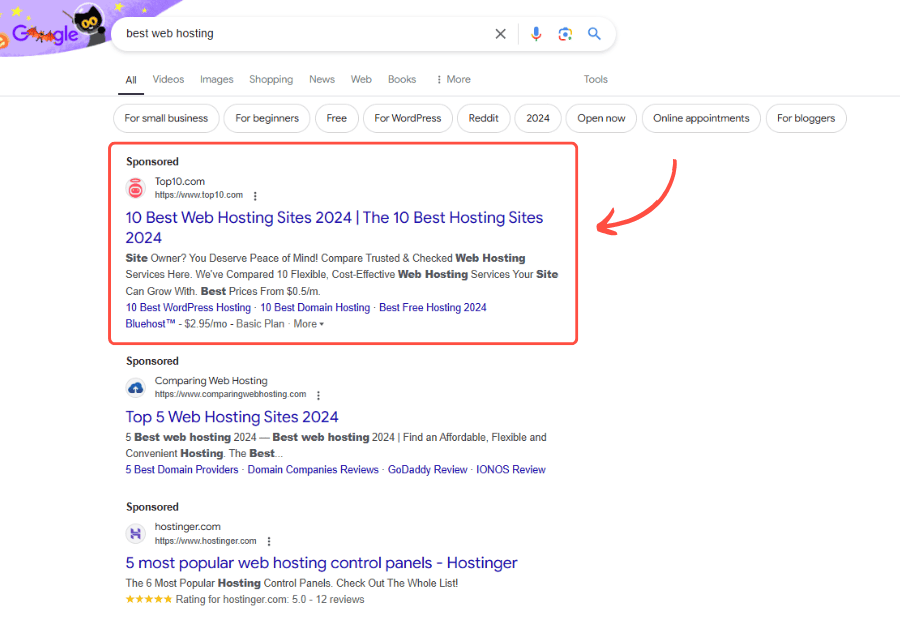900x620 pixels.
Task: Expand the More dropdown in Top10 ad
Action: (x=308, y=324)
